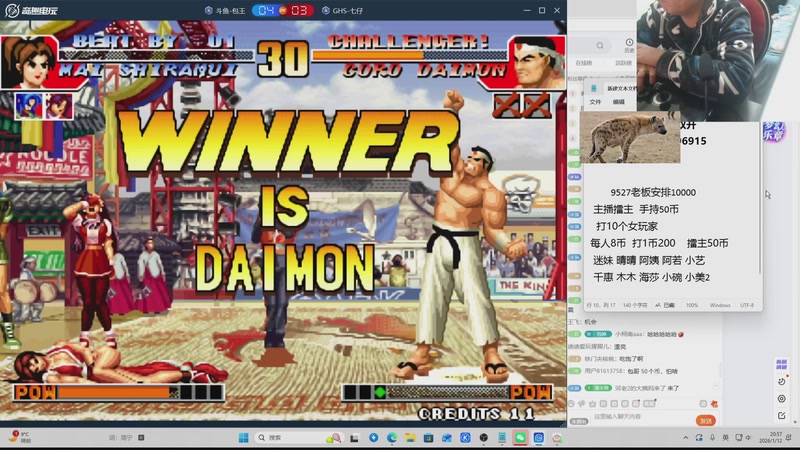Switch to the 在线榜 tab
This screenshot has width=800, height=450.
tap(584, 63)
